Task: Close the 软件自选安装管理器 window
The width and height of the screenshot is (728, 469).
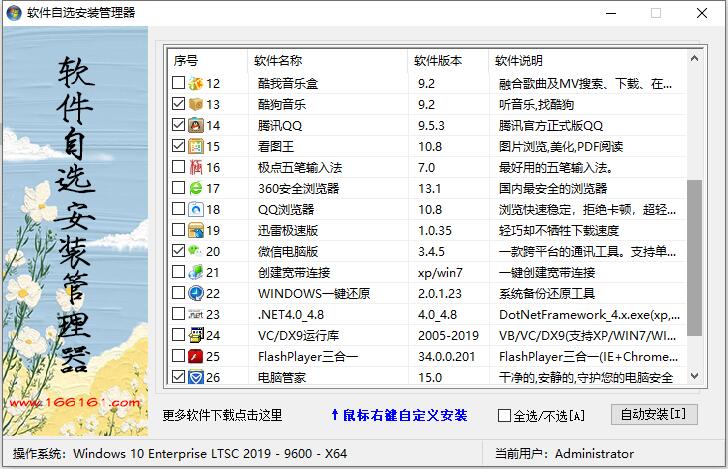Action: (702, 13)
